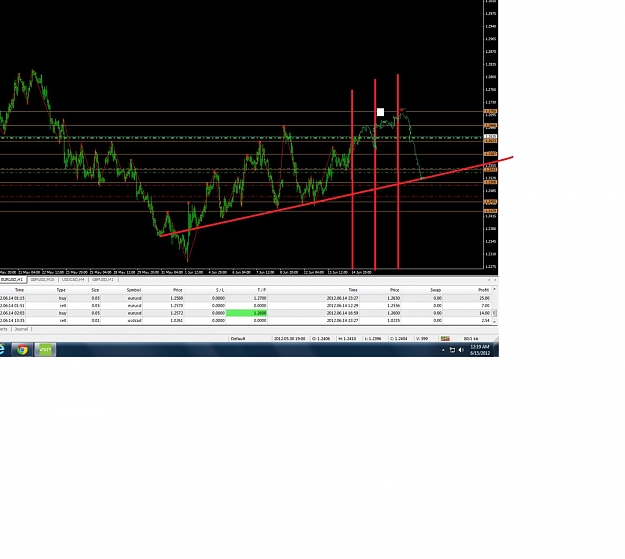Open the Journal tab in the terminal
Viewport: 625px width, 559px height.
[21, 329]
